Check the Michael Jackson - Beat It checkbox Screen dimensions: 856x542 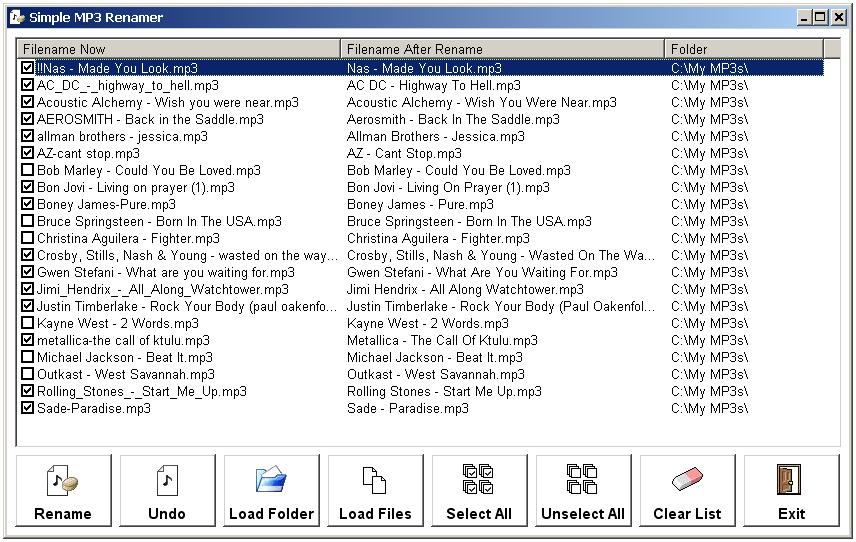pyautogui.click(x=27, y=356)
